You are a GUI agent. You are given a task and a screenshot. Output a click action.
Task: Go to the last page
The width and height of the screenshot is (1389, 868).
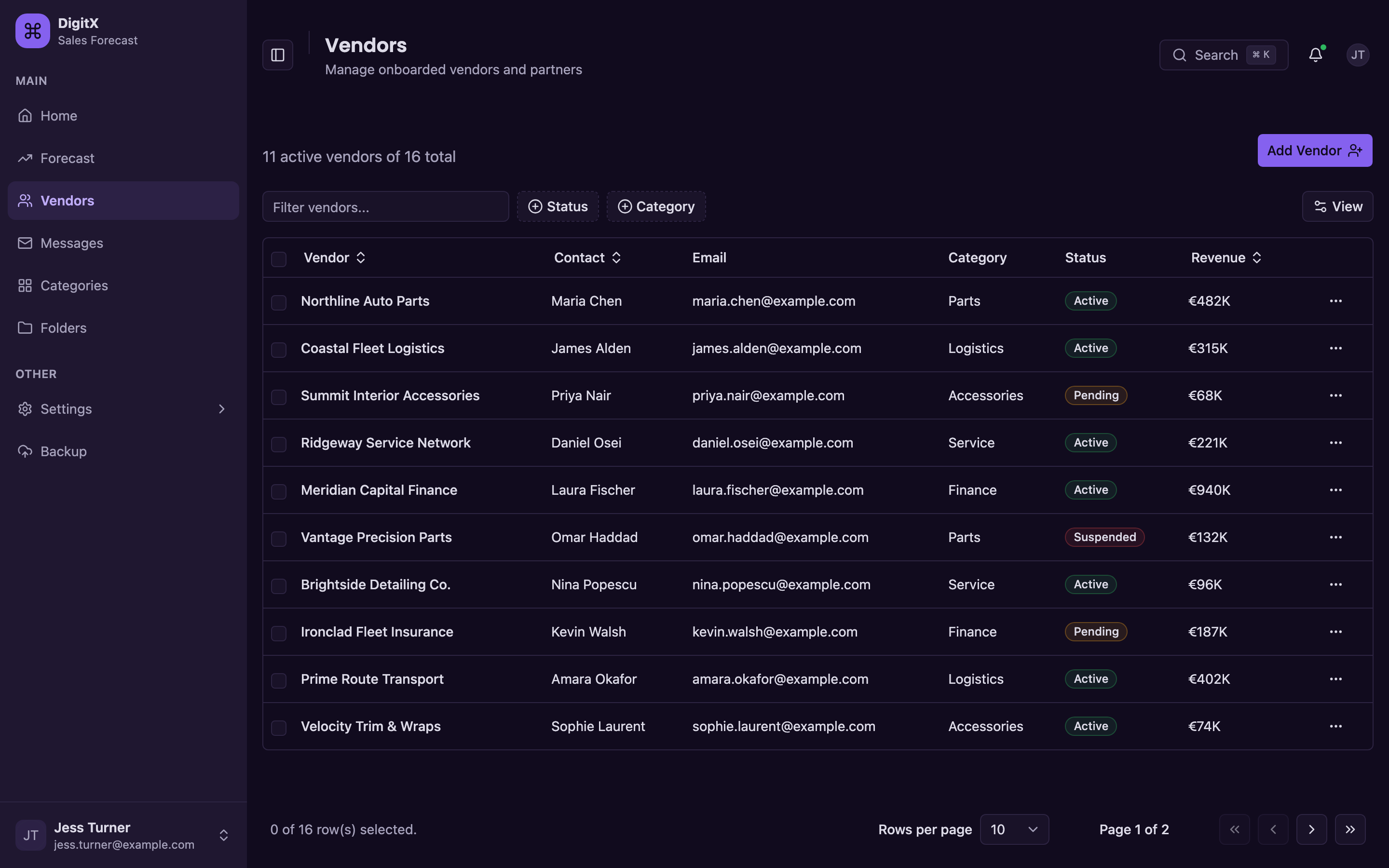click(1350, 829)
